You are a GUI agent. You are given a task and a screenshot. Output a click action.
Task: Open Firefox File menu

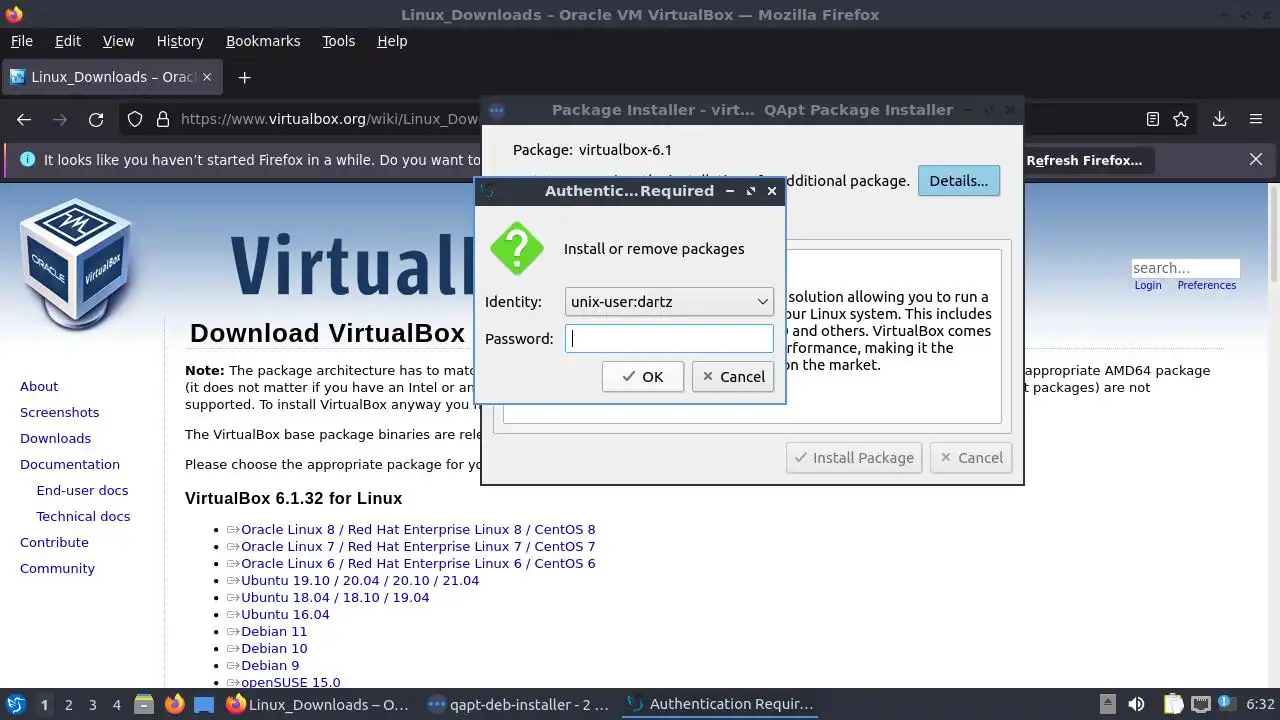point(21,41)
